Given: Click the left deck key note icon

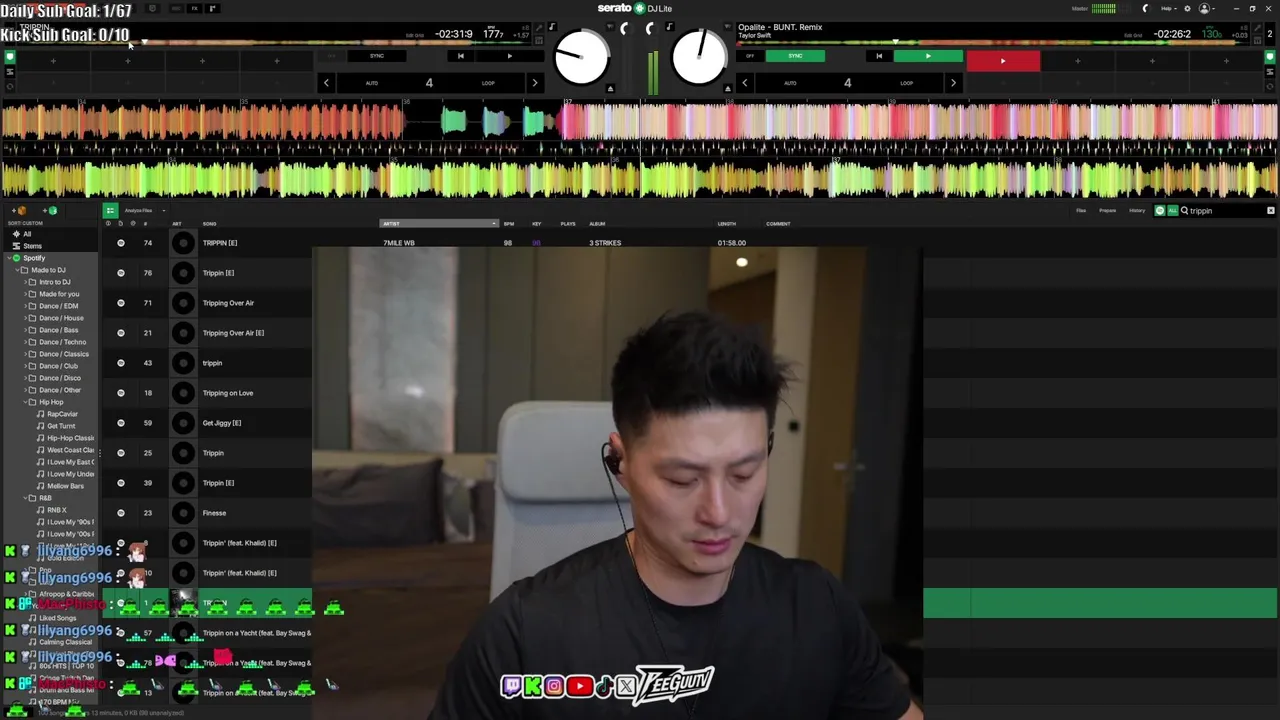Looking at the screenshot, I should (552, 27).
